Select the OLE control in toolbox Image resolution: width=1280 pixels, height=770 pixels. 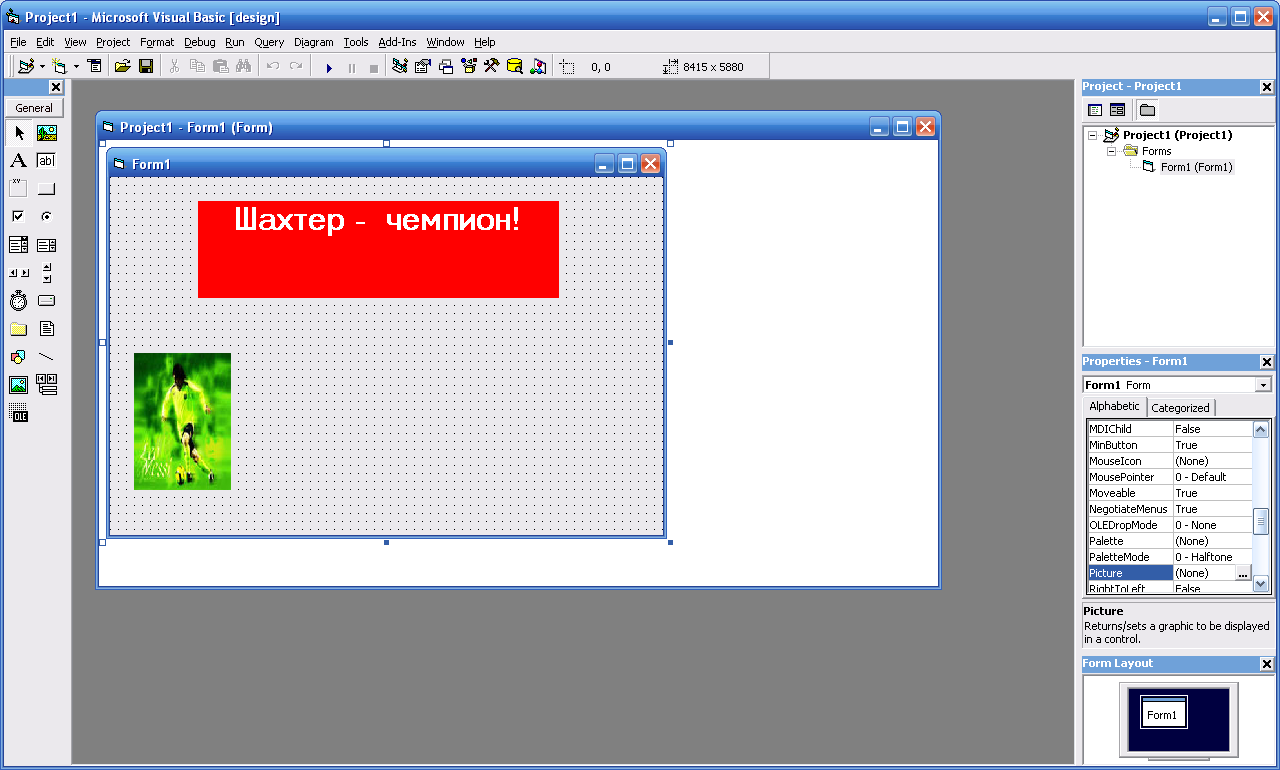[19, 413]
